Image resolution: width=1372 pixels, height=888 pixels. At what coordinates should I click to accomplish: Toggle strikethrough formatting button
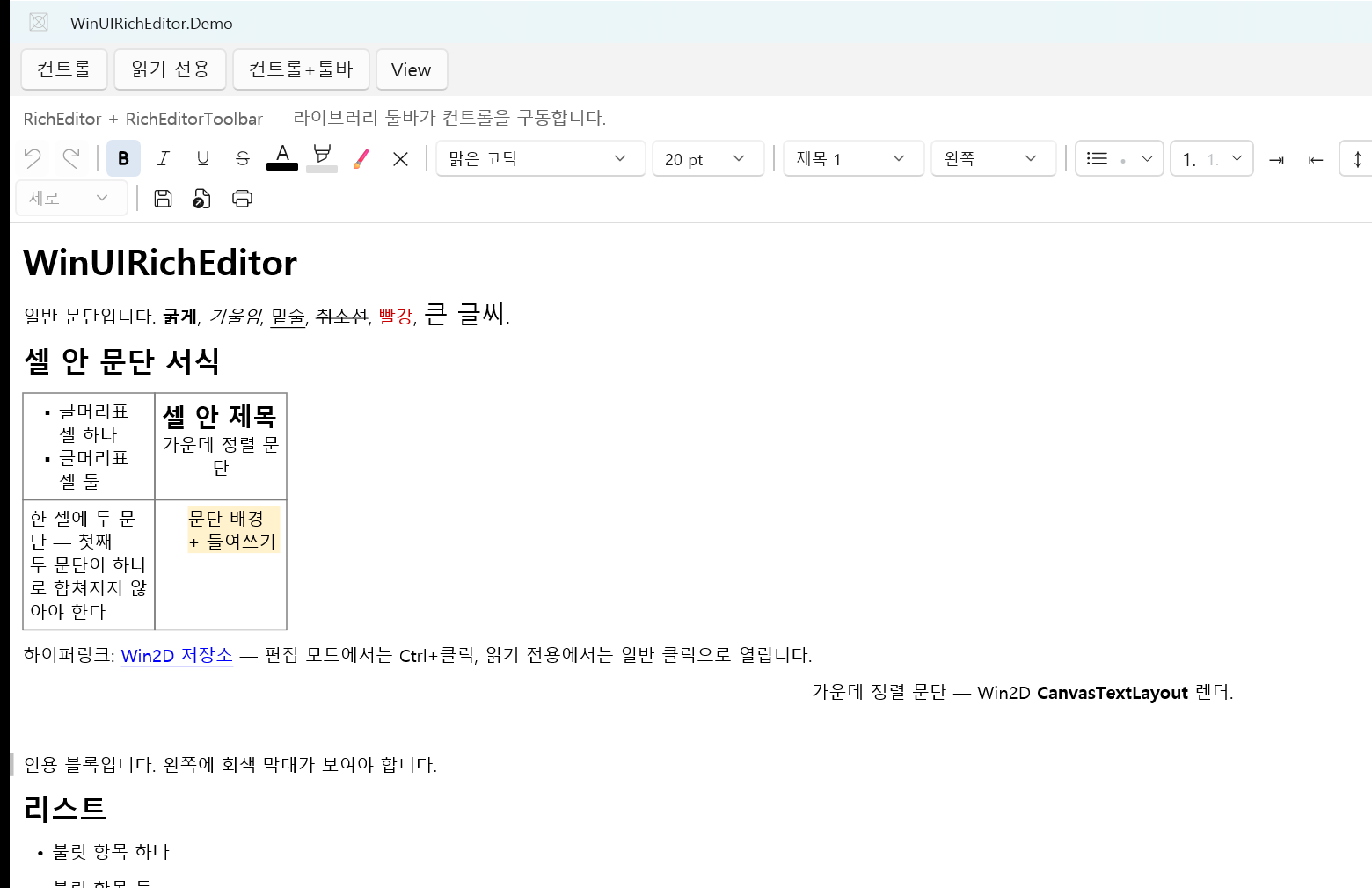[x=243, y=158]
